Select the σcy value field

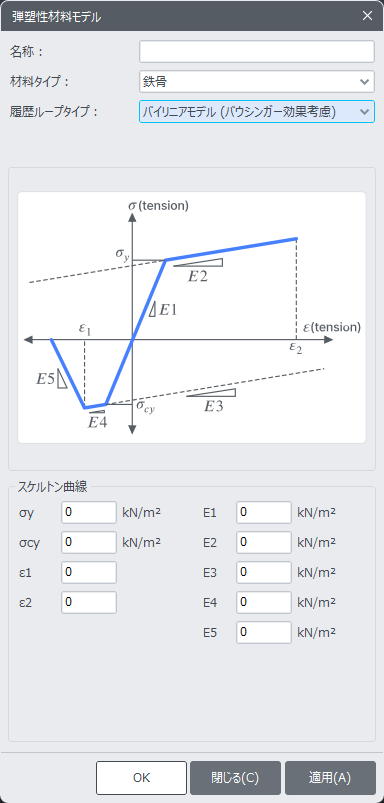tap(89, 542)
